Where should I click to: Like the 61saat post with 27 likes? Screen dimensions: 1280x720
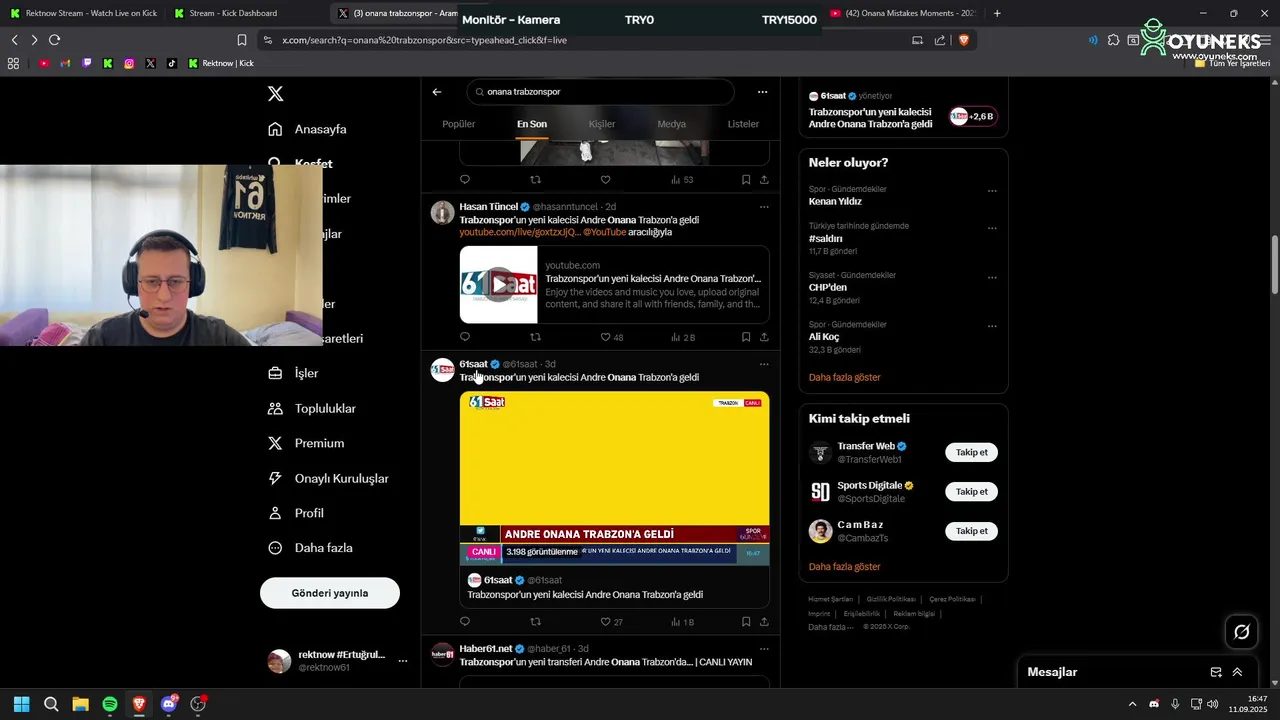coord(611,622)
